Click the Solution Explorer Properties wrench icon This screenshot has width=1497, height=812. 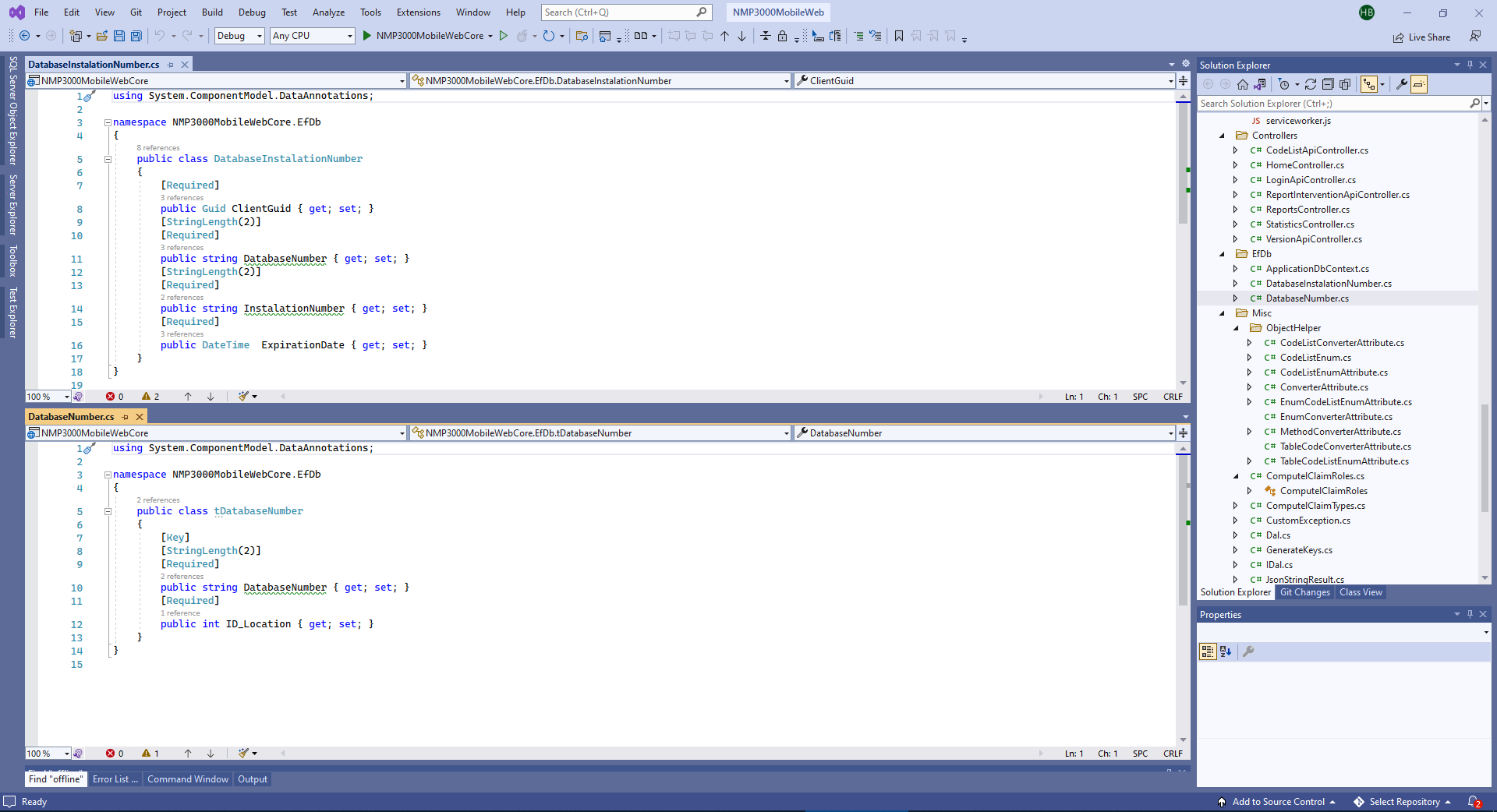point(1402,84)
